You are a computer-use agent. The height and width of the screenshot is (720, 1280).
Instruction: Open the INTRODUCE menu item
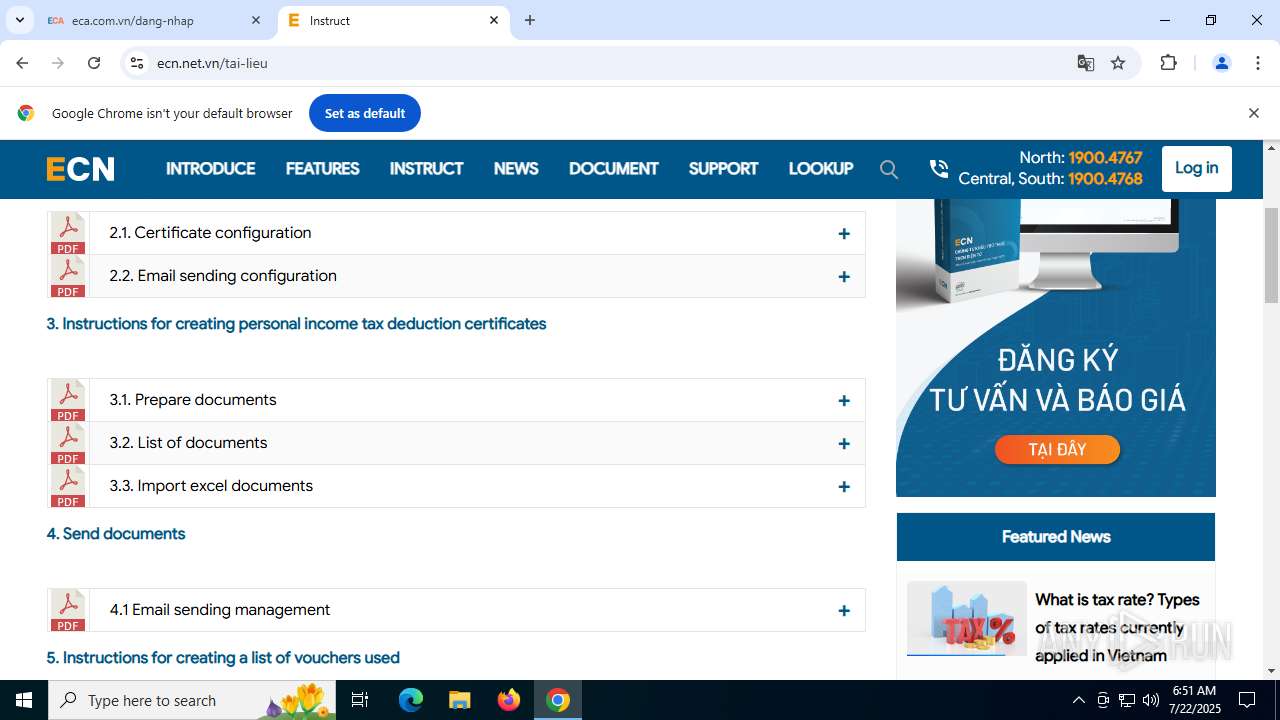coord(210,169)
